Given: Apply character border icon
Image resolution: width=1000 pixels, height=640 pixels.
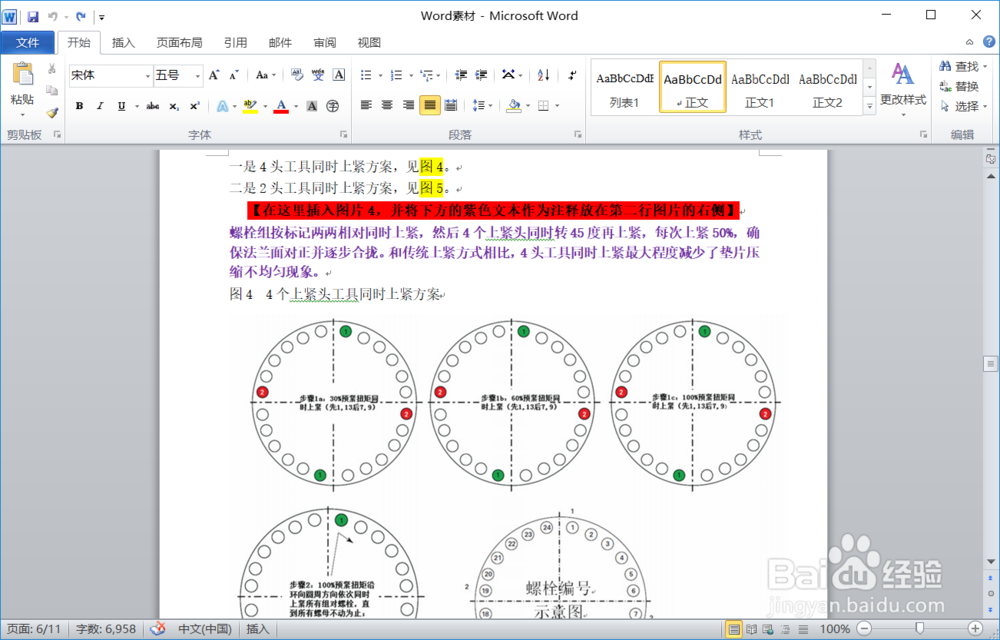Looking at the screenshot, I should (339, 75).
